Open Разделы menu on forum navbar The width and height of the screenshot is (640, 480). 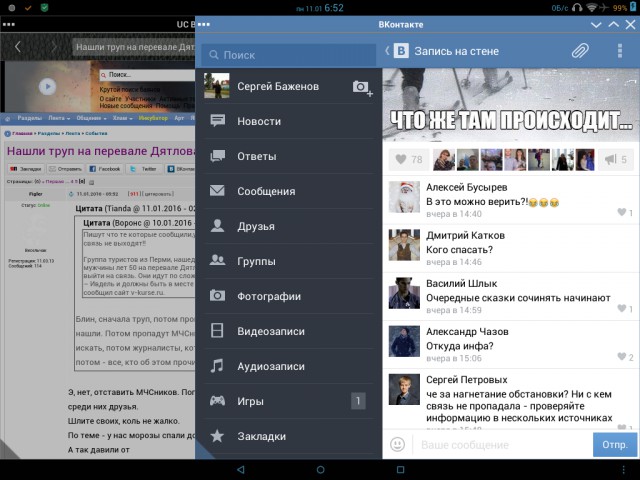[x=29, y=118]
